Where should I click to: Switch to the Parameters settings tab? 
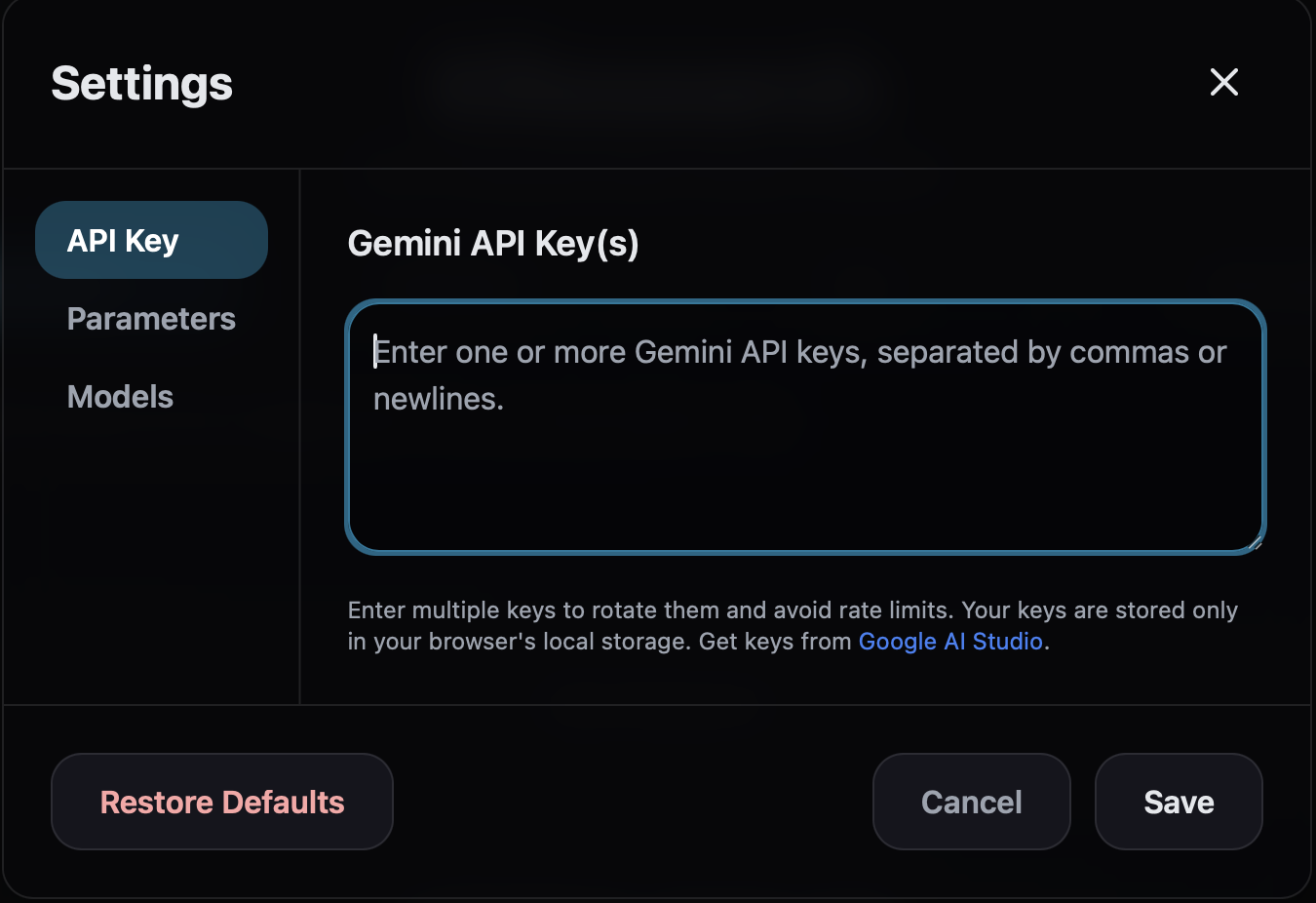coord(151,319)
